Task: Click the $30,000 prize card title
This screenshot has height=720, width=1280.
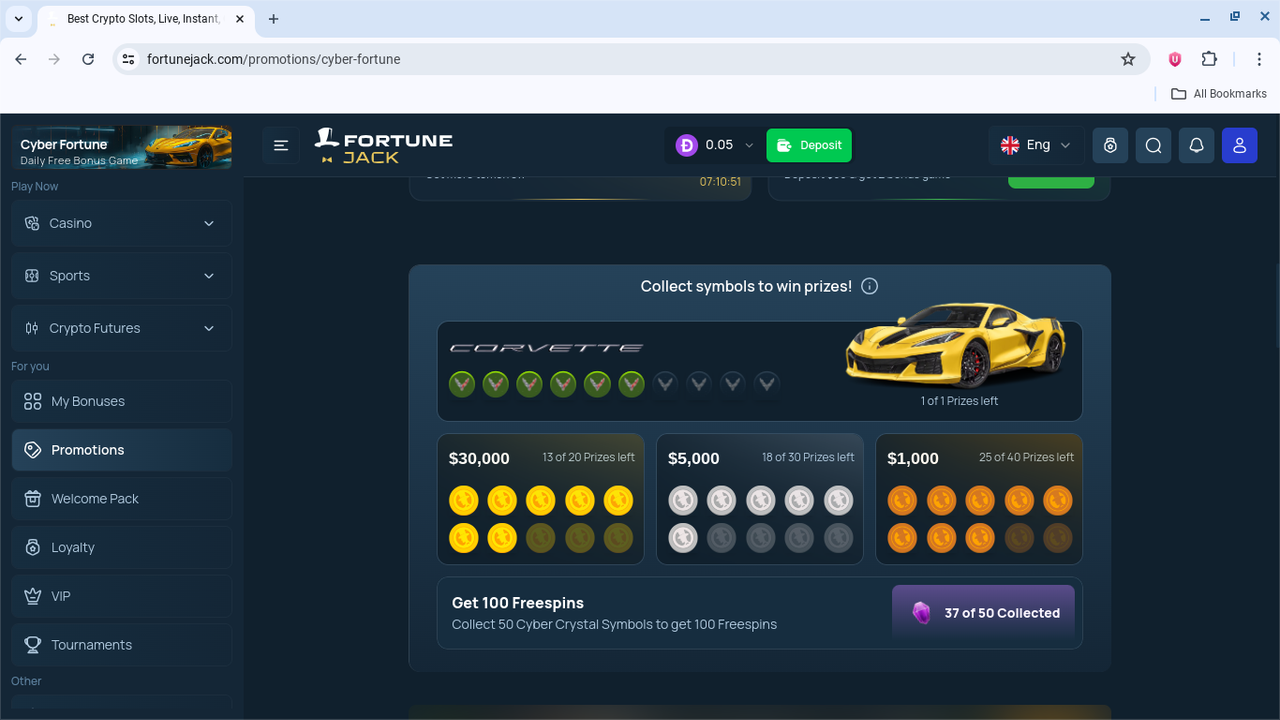Action: (479, 458)
